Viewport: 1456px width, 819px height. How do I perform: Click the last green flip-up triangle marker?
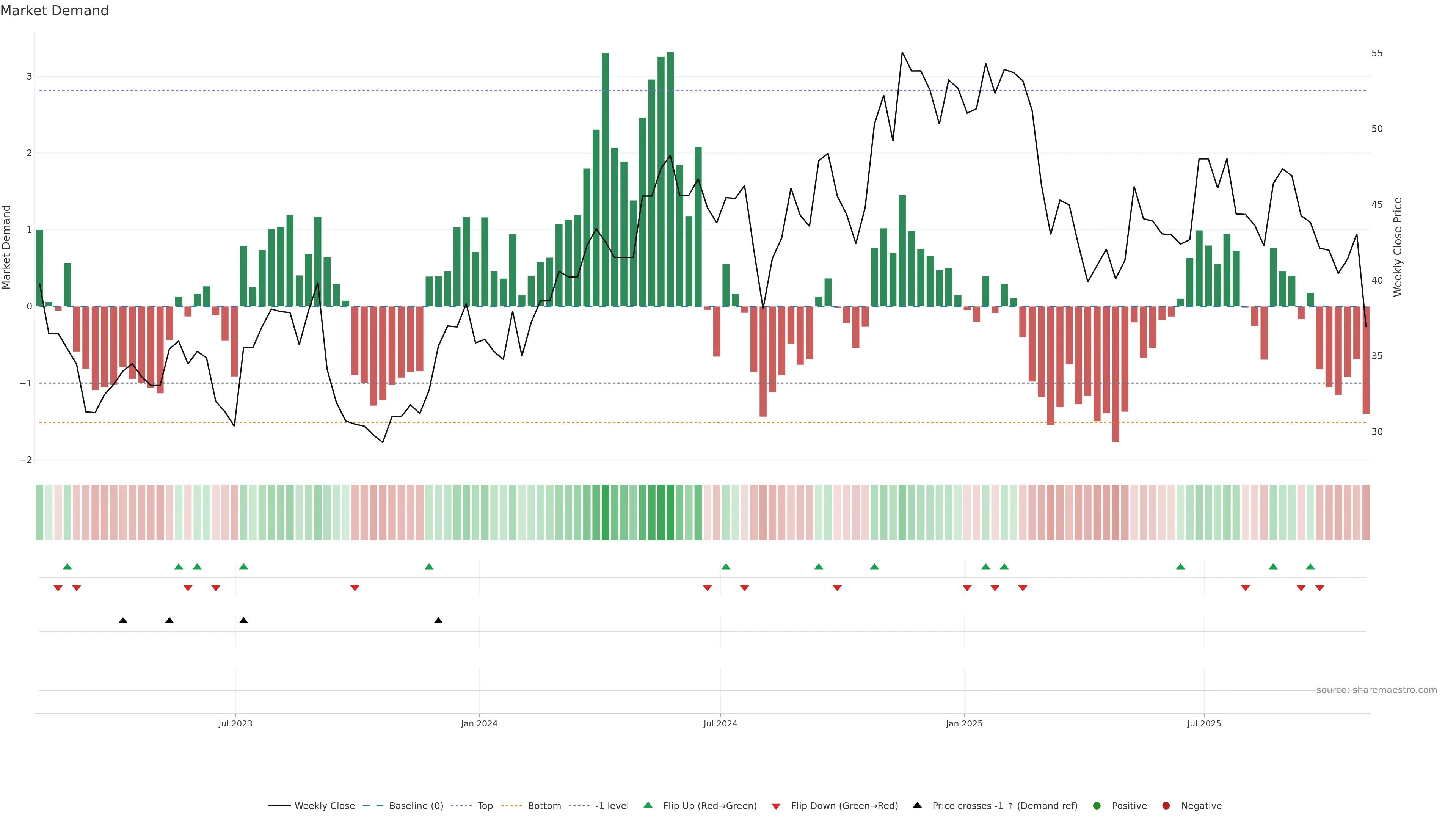tap(1310, 567)
